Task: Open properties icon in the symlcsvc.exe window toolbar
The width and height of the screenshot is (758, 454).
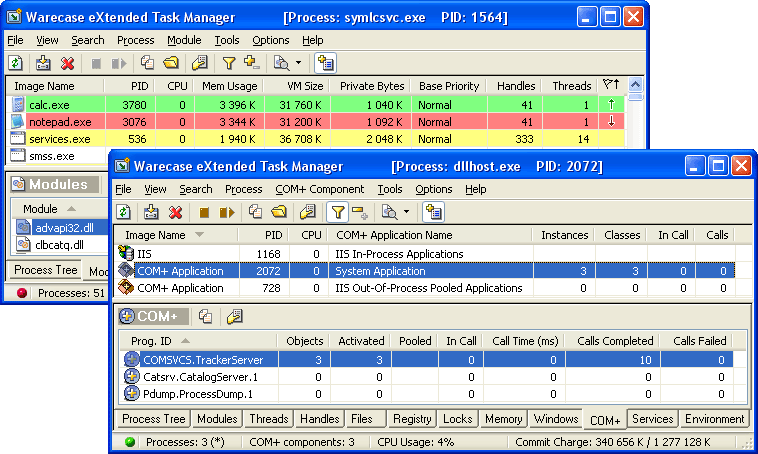Action: [200, 63]
